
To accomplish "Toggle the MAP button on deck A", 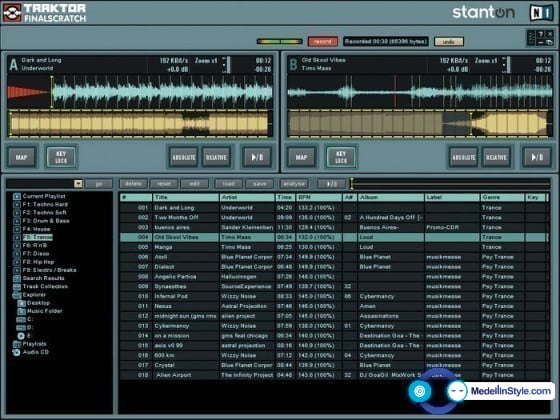I will point(21,157).
